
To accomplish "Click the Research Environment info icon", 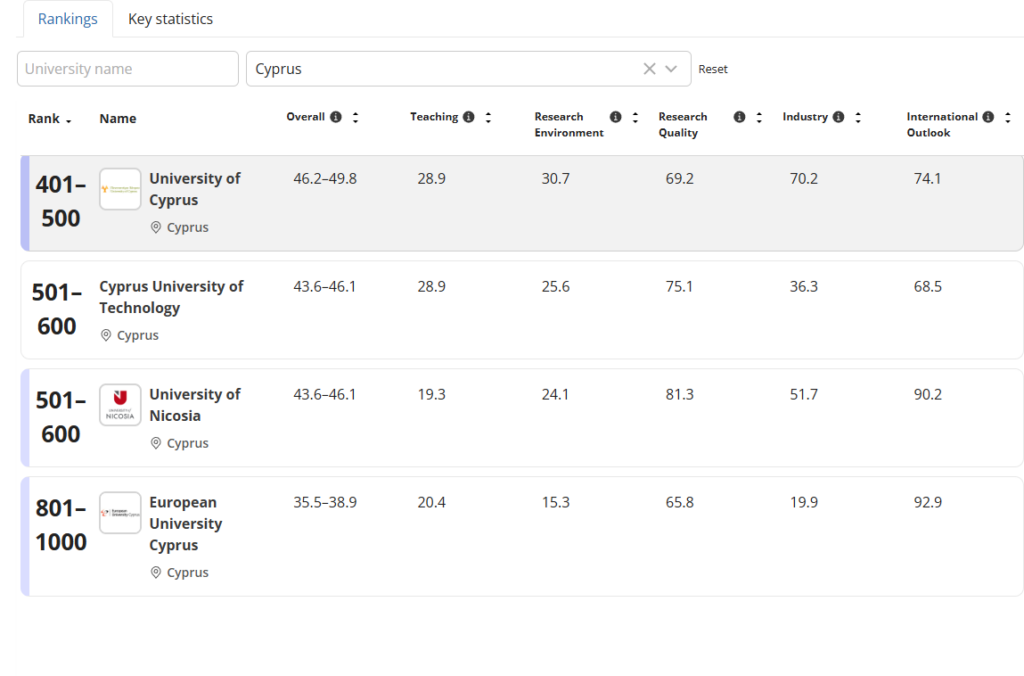I will [616, 117].
